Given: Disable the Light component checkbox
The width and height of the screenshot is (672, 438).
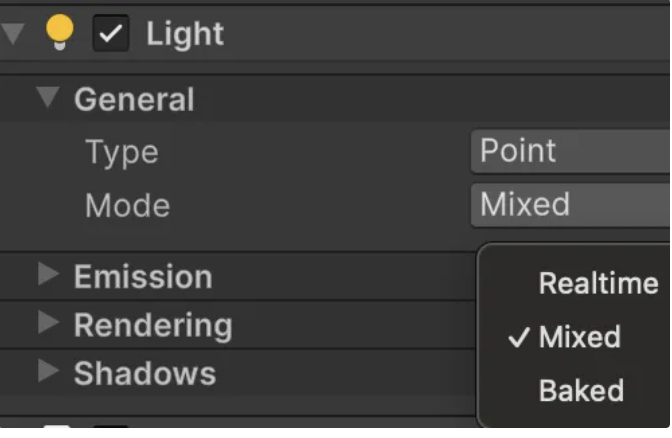Looking at the screenshot, I should pyautogui.click(x=111, y=35).
